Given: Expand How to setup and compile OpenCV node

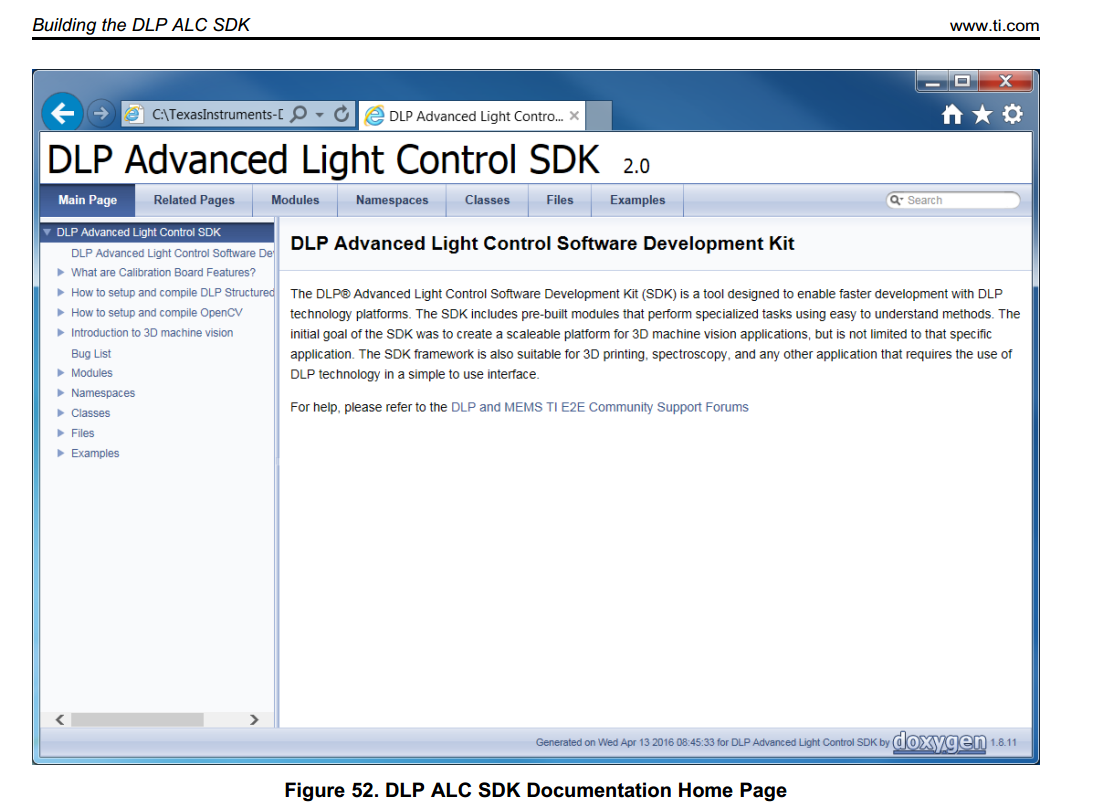Looking at the screenshot, I should coord(61,313).
